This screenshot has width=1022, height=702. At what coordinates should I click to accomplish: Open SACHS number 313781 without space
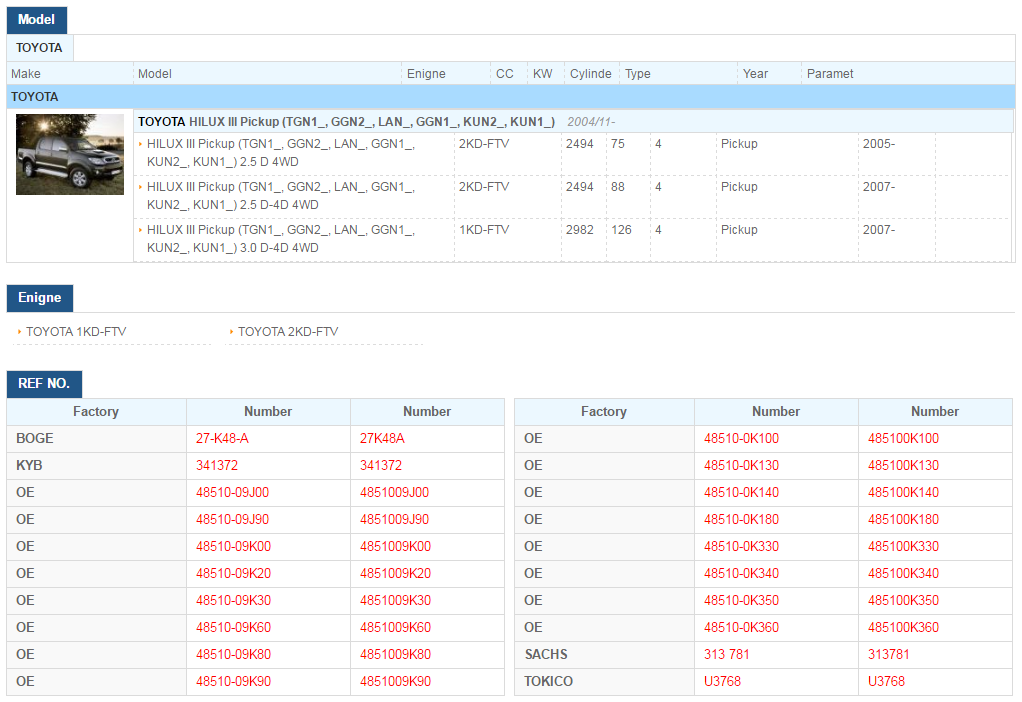(x=888, y=654)
